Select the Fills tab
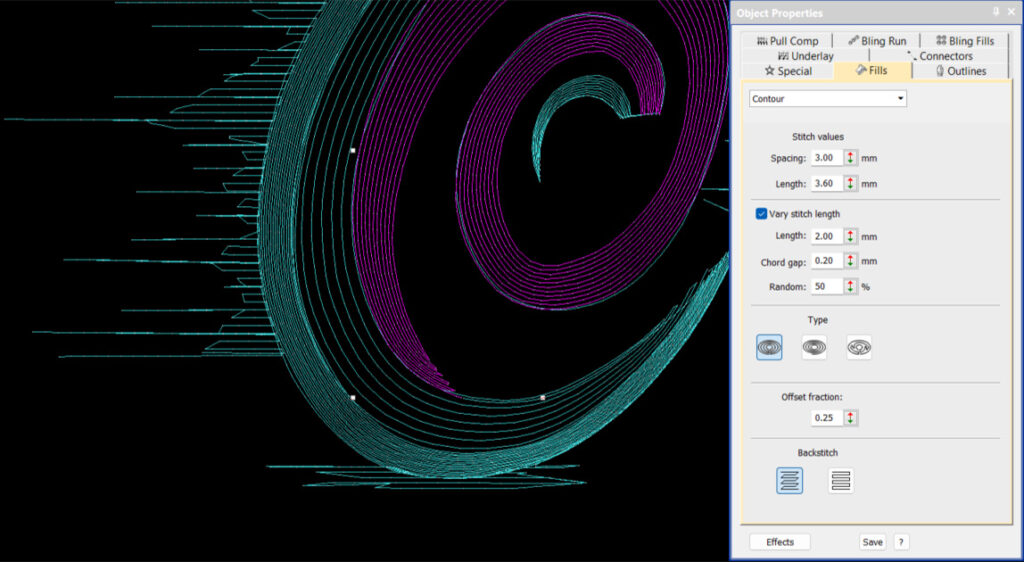This screenshot has width=1024, height=562. pyautogui.click(x=872, y=70)
